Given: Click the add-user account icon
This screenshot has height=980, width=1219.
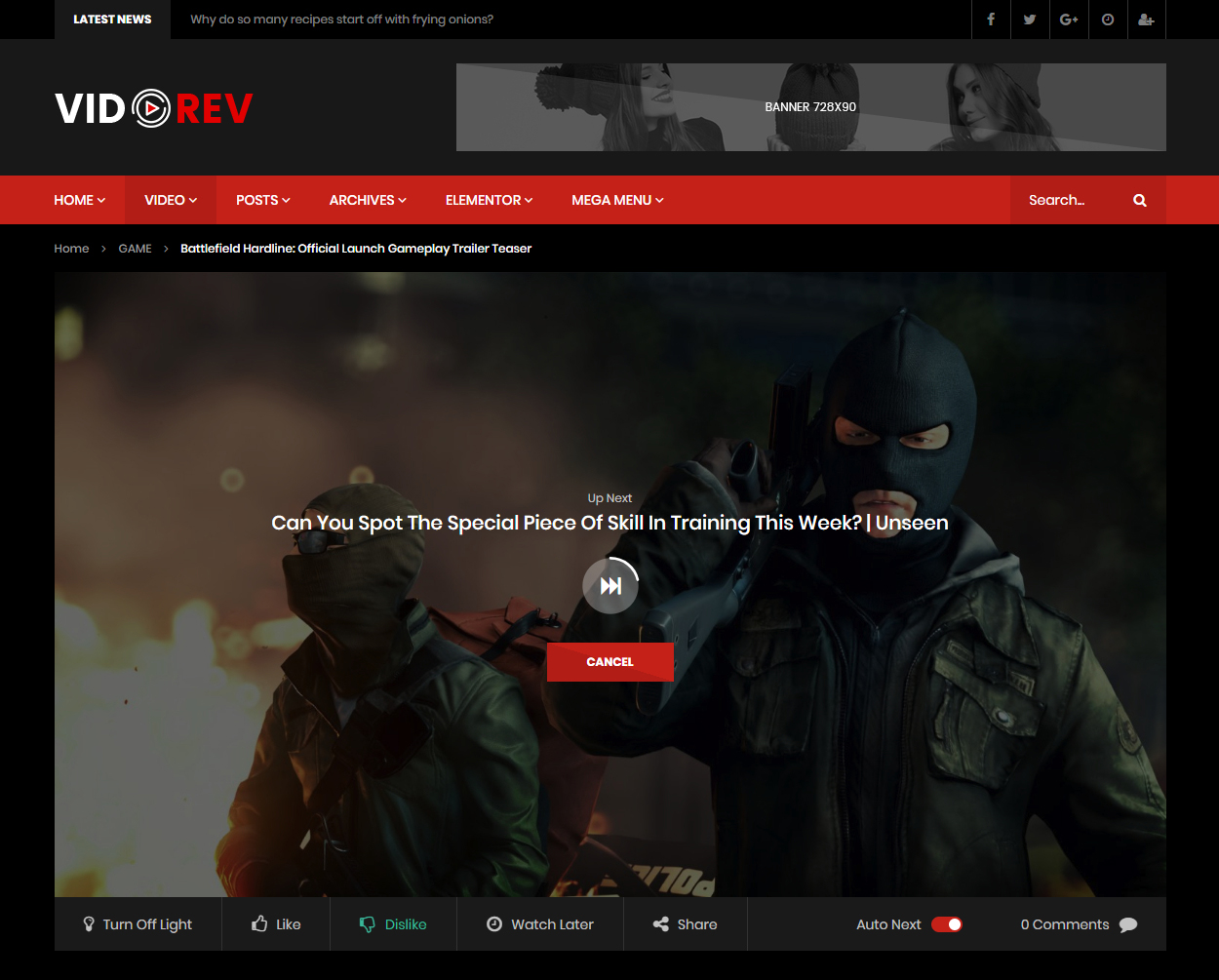Looking at the screenshot, I should tap(1146, 20).
